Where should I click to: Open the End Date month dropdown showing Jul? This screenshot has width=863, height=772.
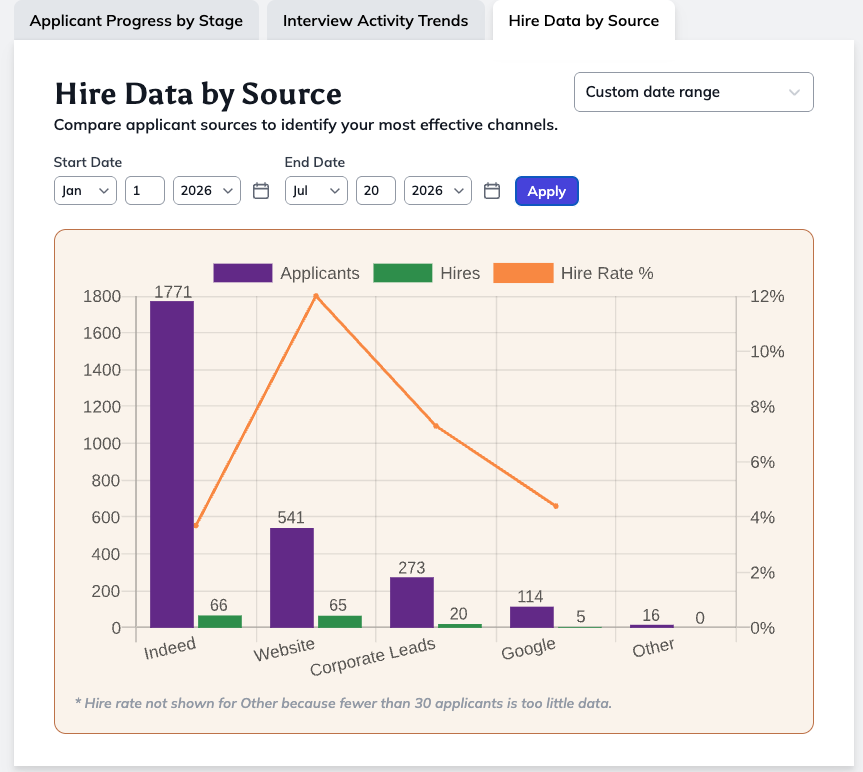(x=316, y=190)
